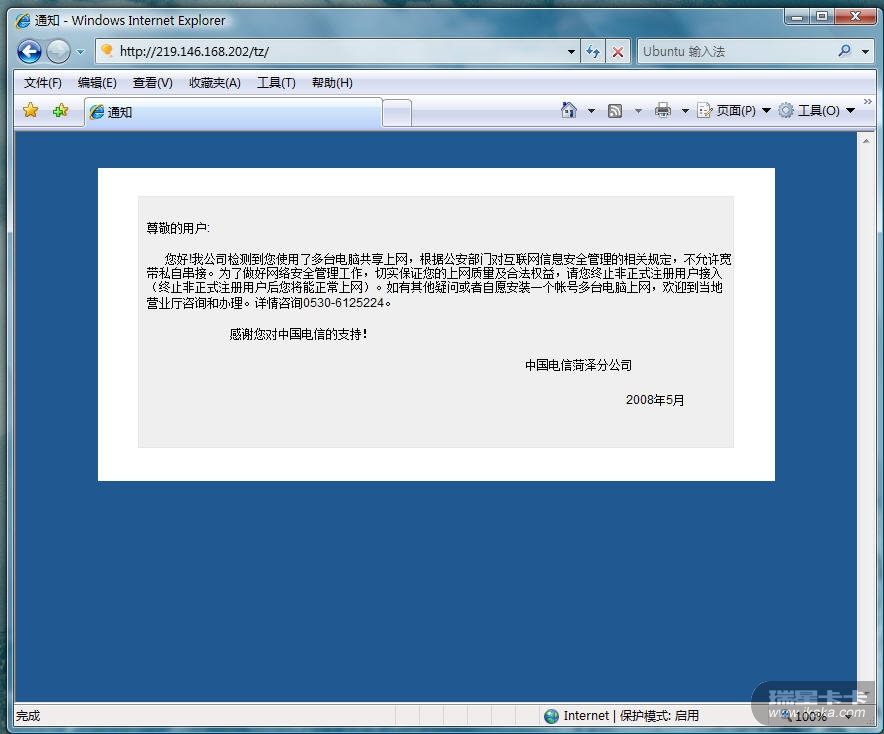Open a new blank tab
Screen dimensions: 884x734
[397, 113]
